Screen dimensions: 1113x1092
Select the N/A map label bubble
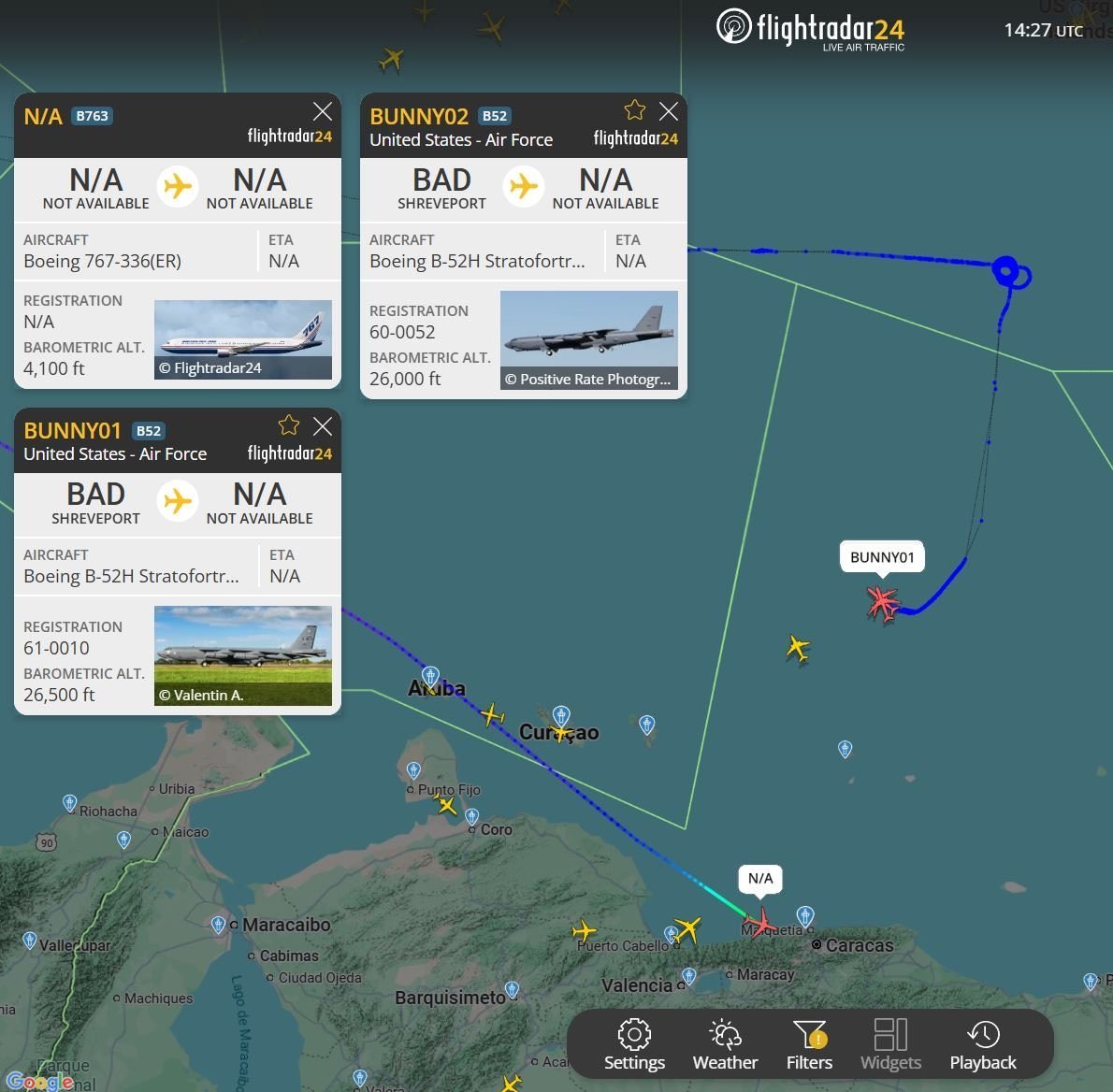(760, 879)
